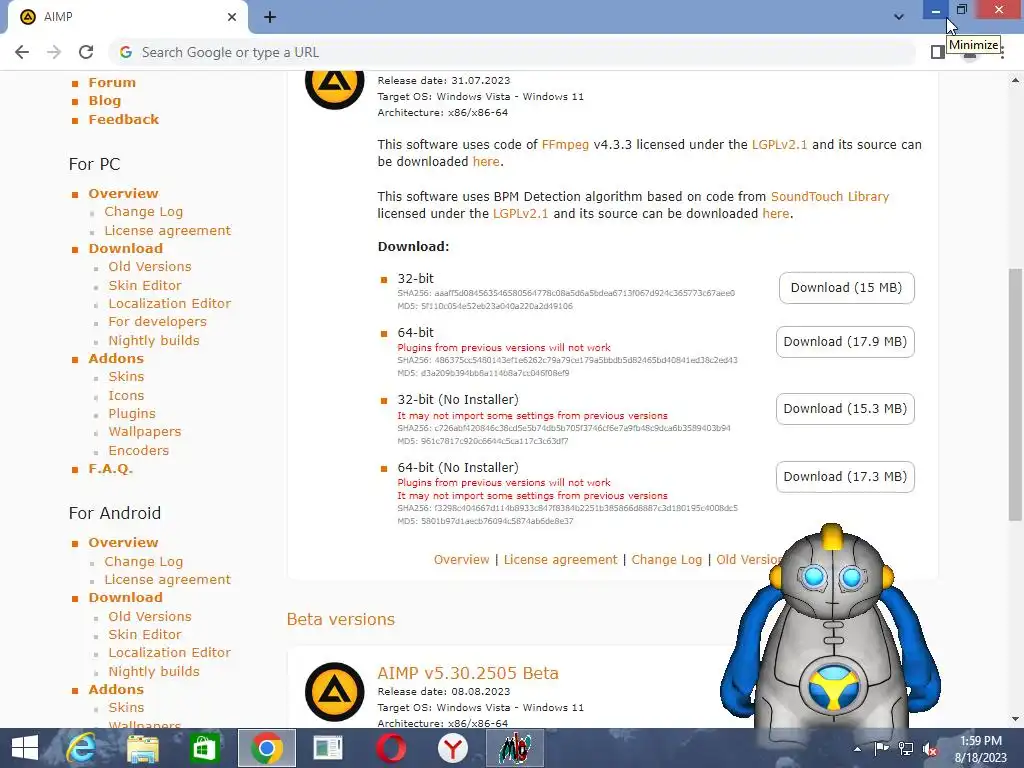Open the footer Change Log link
This screenshot has width=1024, height=768.
point(667,560)
